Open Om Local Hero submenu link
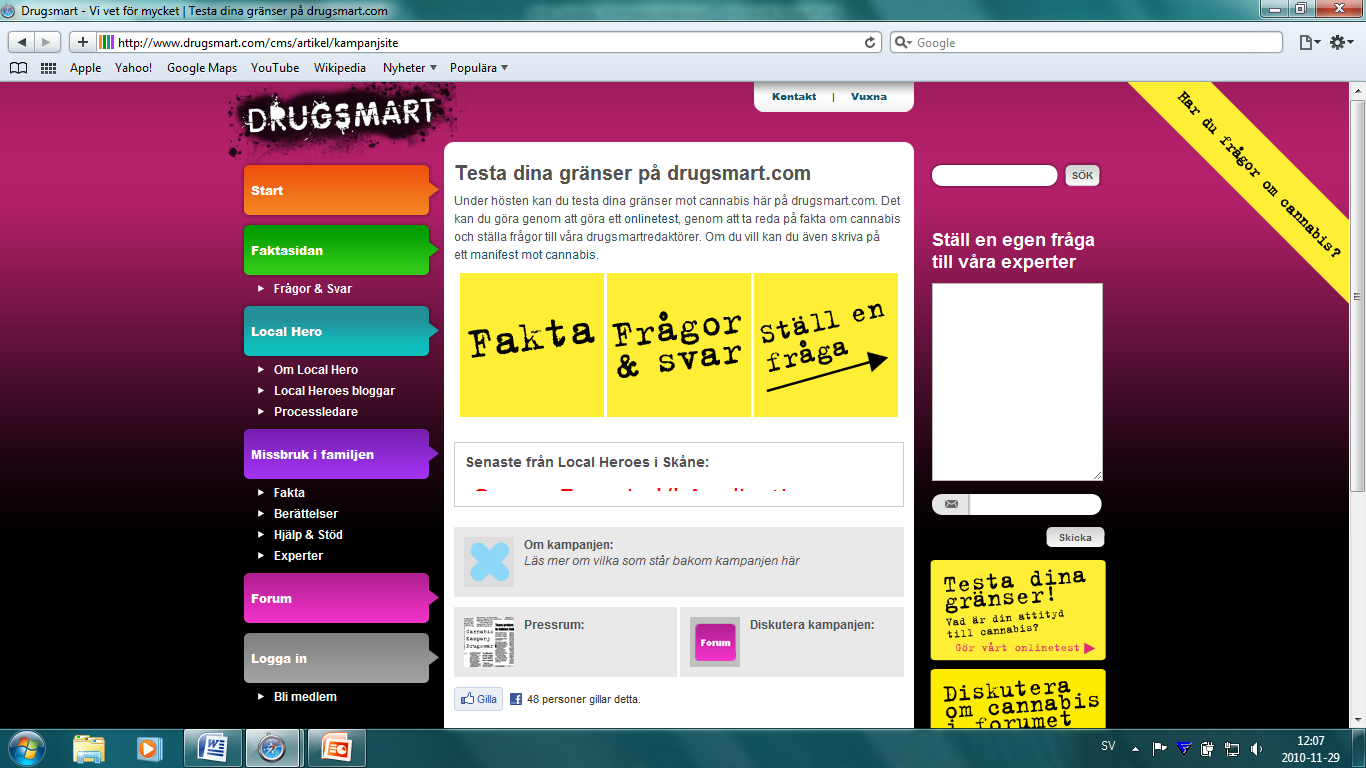1366x768 pixels. pos(316,370)
